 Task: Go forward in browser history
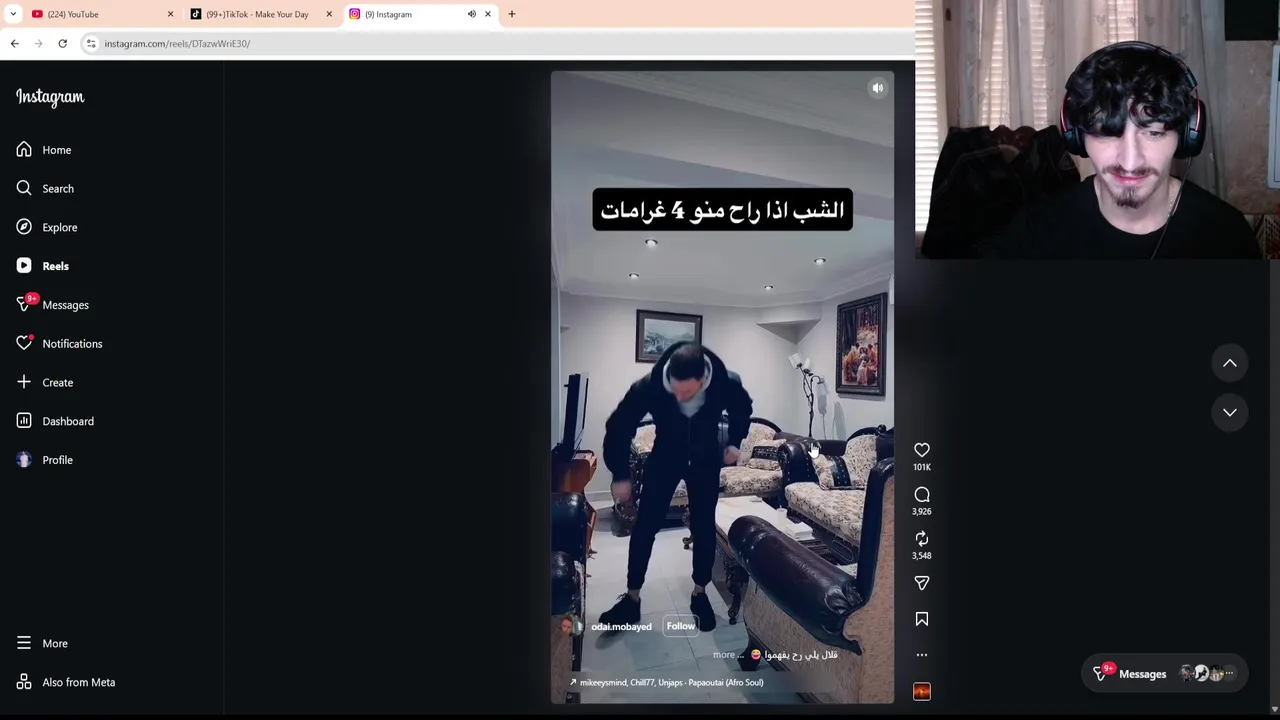tap(39, 43)
